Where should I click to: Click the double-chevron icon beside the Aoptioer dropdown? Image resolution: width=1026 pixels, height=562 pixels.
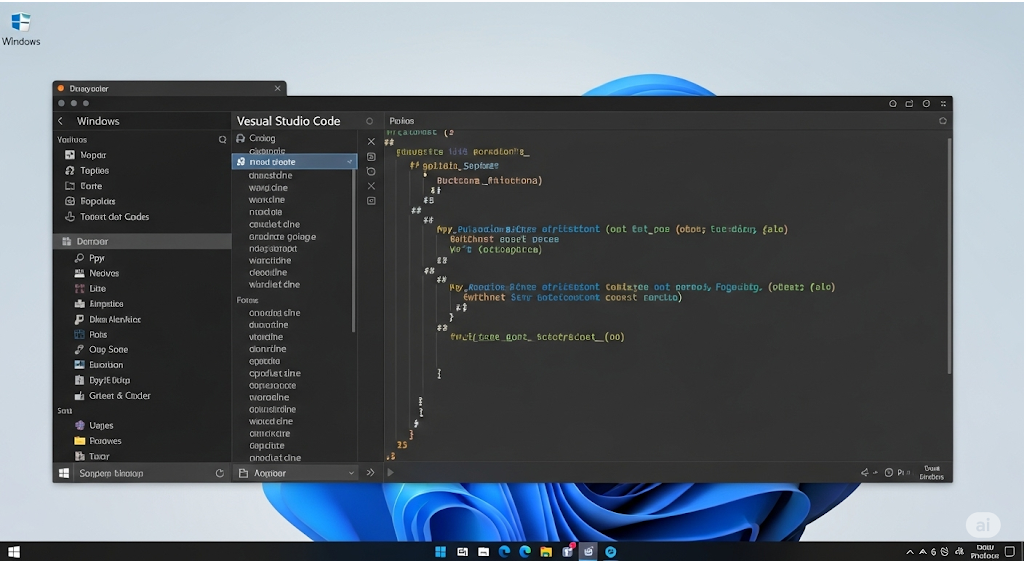click(x=370, y=473)
